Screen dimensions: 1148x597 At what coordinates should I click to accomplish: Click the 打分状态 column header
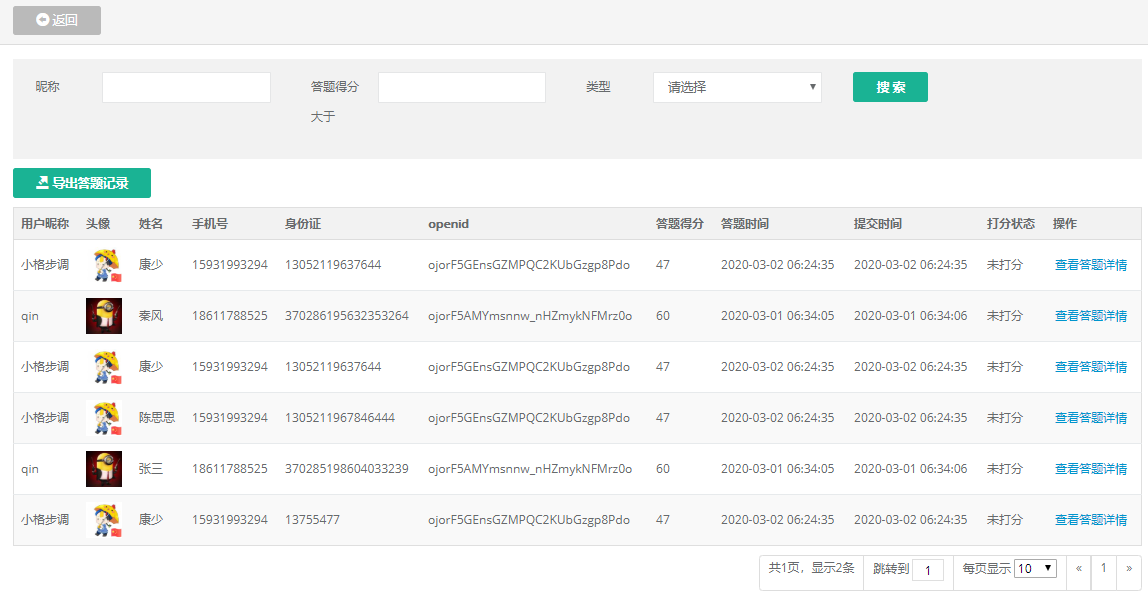[x=1010, y=223]
